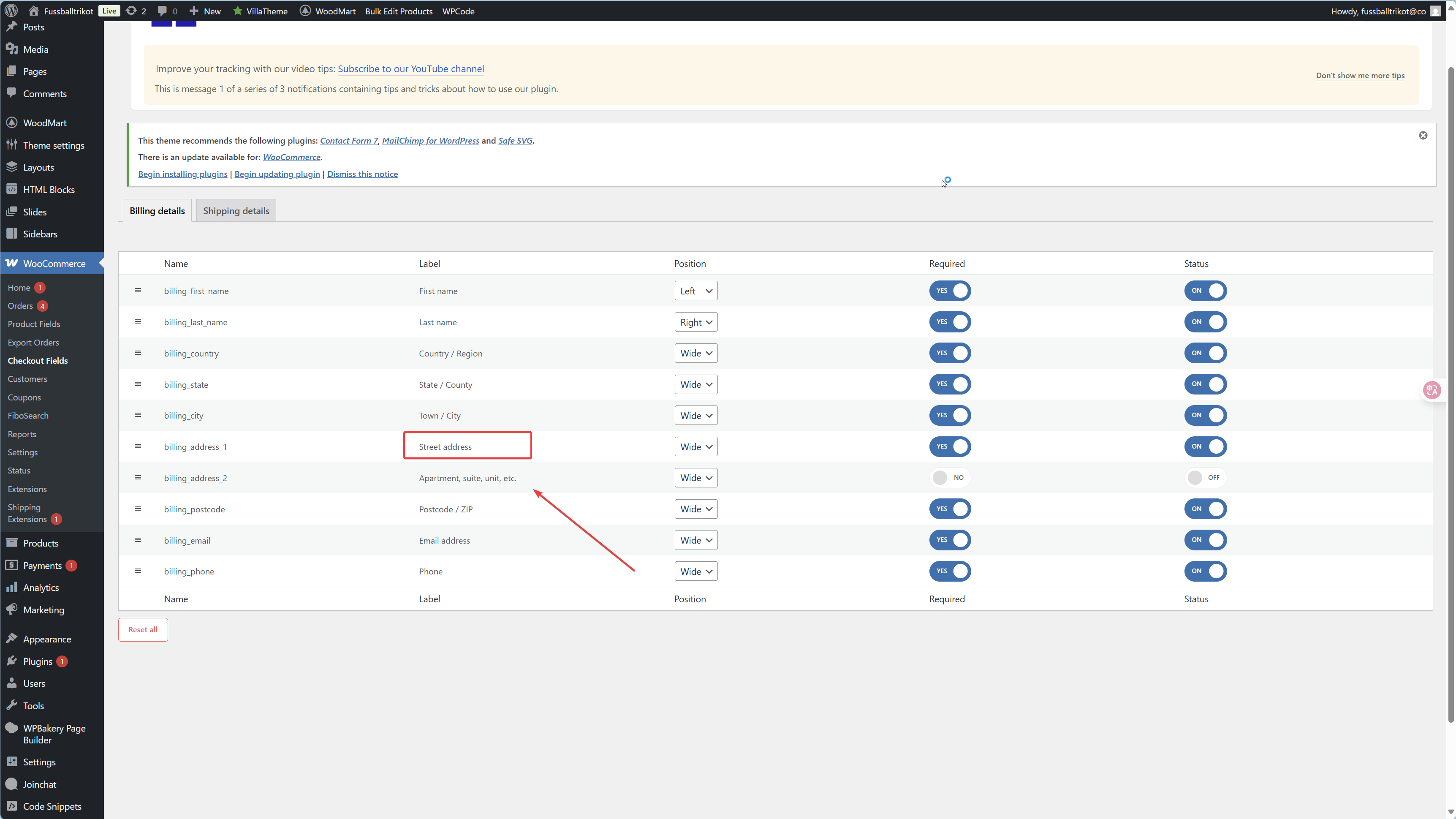The height and width of the screenshot is (819, 1456).
Task: Click the WordPress logo in admin bar
Action: [11, 11]
